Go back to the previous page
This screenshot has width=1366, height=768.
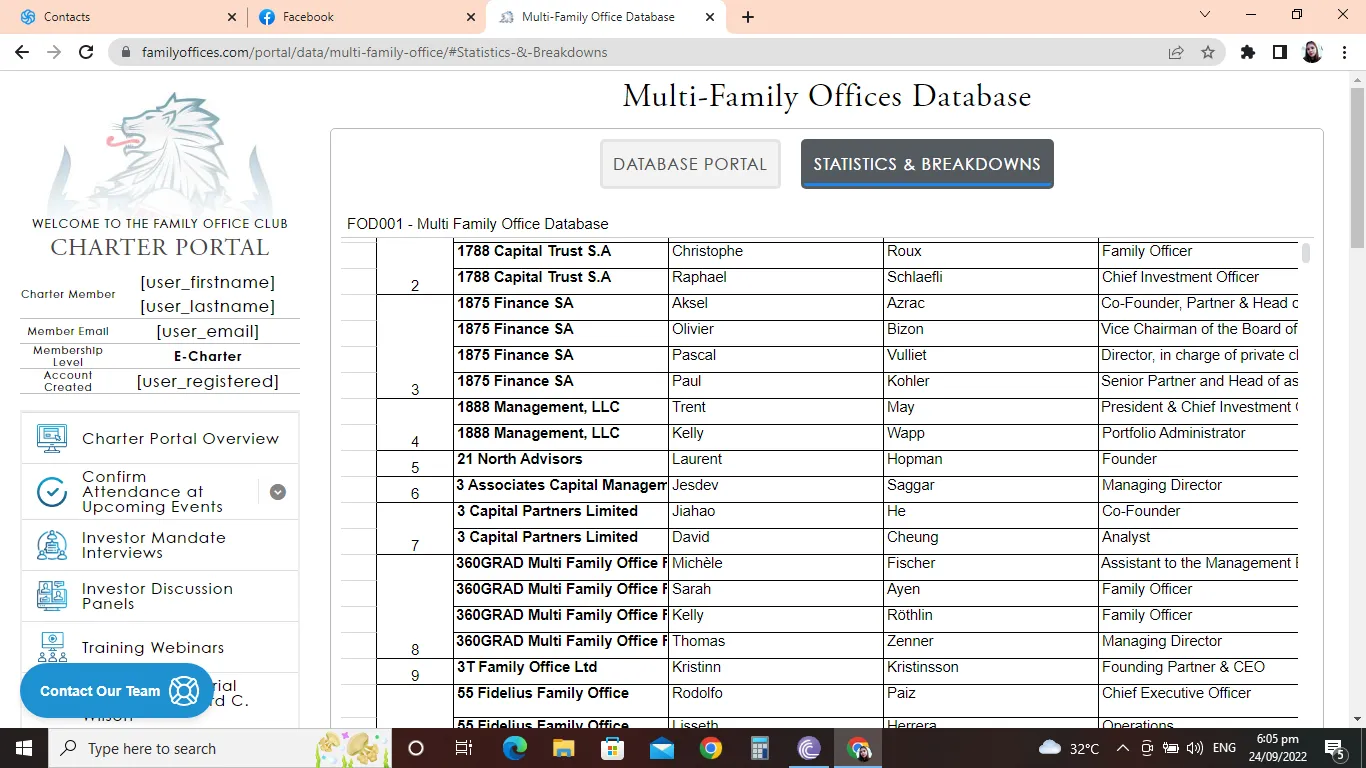22,52
